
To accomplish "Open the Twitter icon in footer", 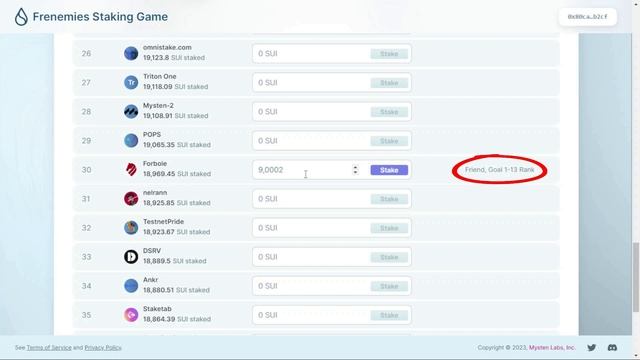I will 591,347.
